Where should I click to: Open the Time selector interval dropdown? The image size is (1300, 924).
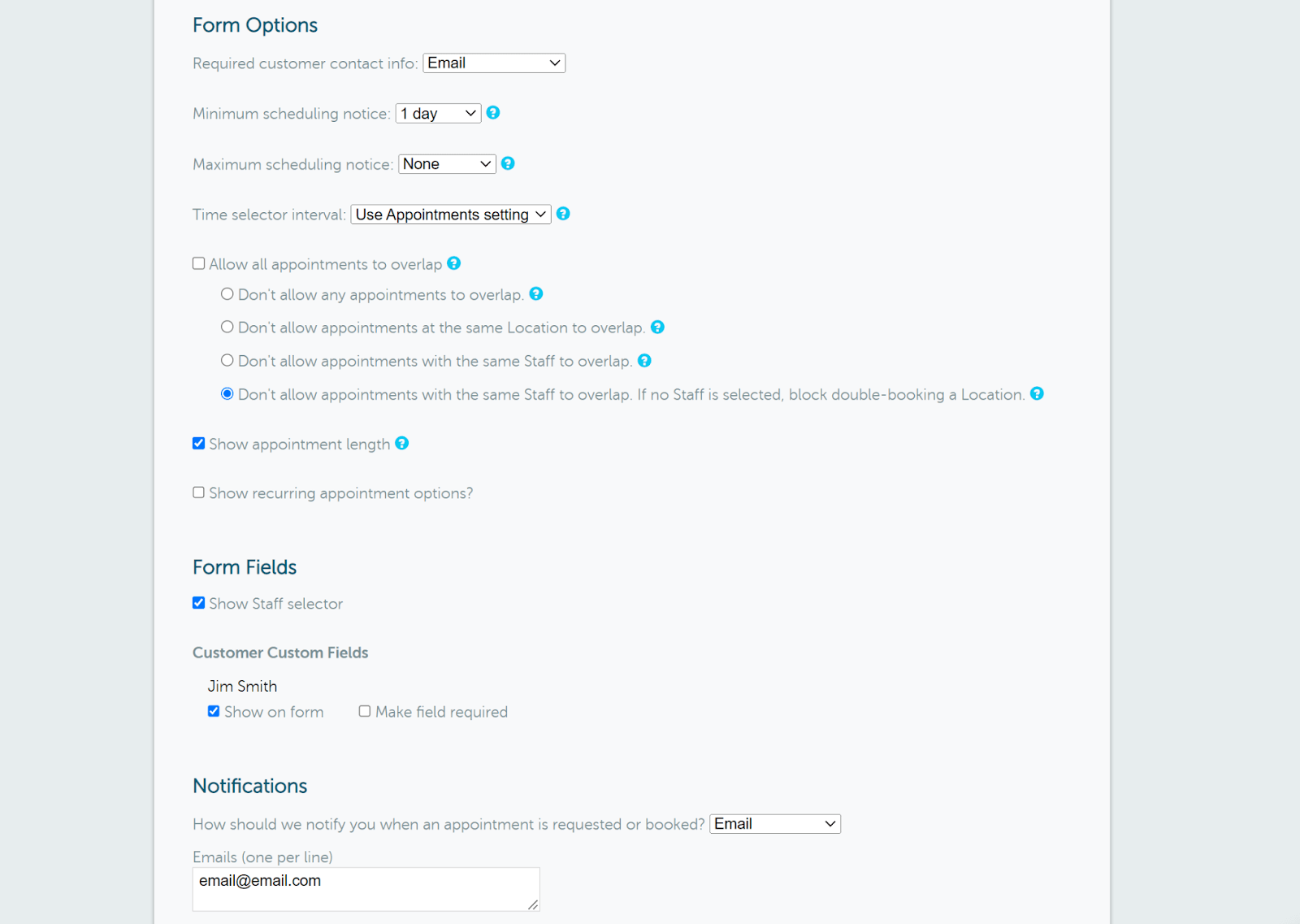tap(450, 214)
